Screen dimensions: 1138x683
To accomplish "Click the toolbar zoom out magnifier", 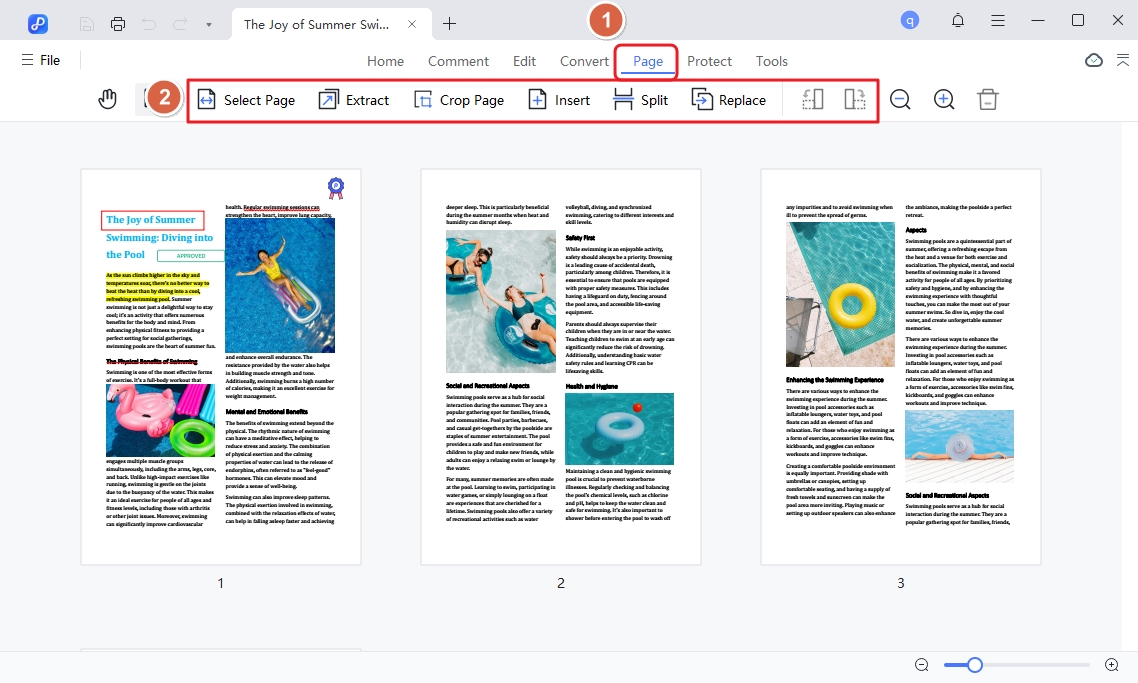I will click(900, 100).
